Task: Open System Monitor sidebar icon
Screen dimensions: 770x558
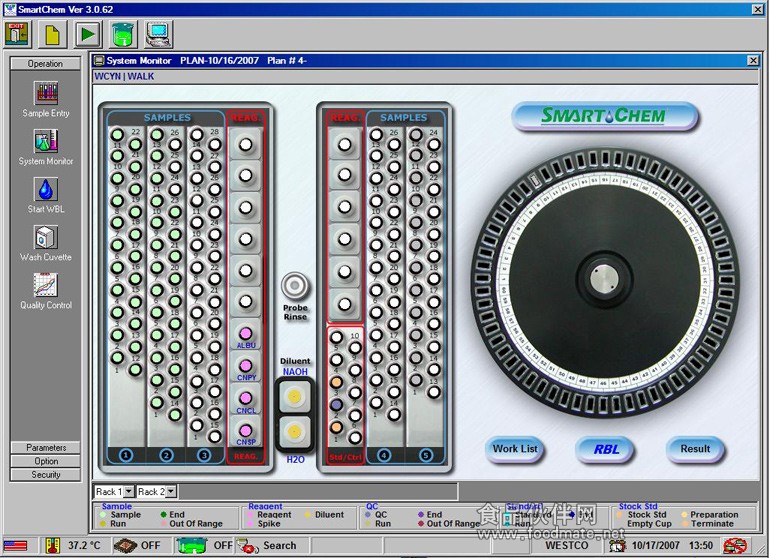Action: coord(46,141)
